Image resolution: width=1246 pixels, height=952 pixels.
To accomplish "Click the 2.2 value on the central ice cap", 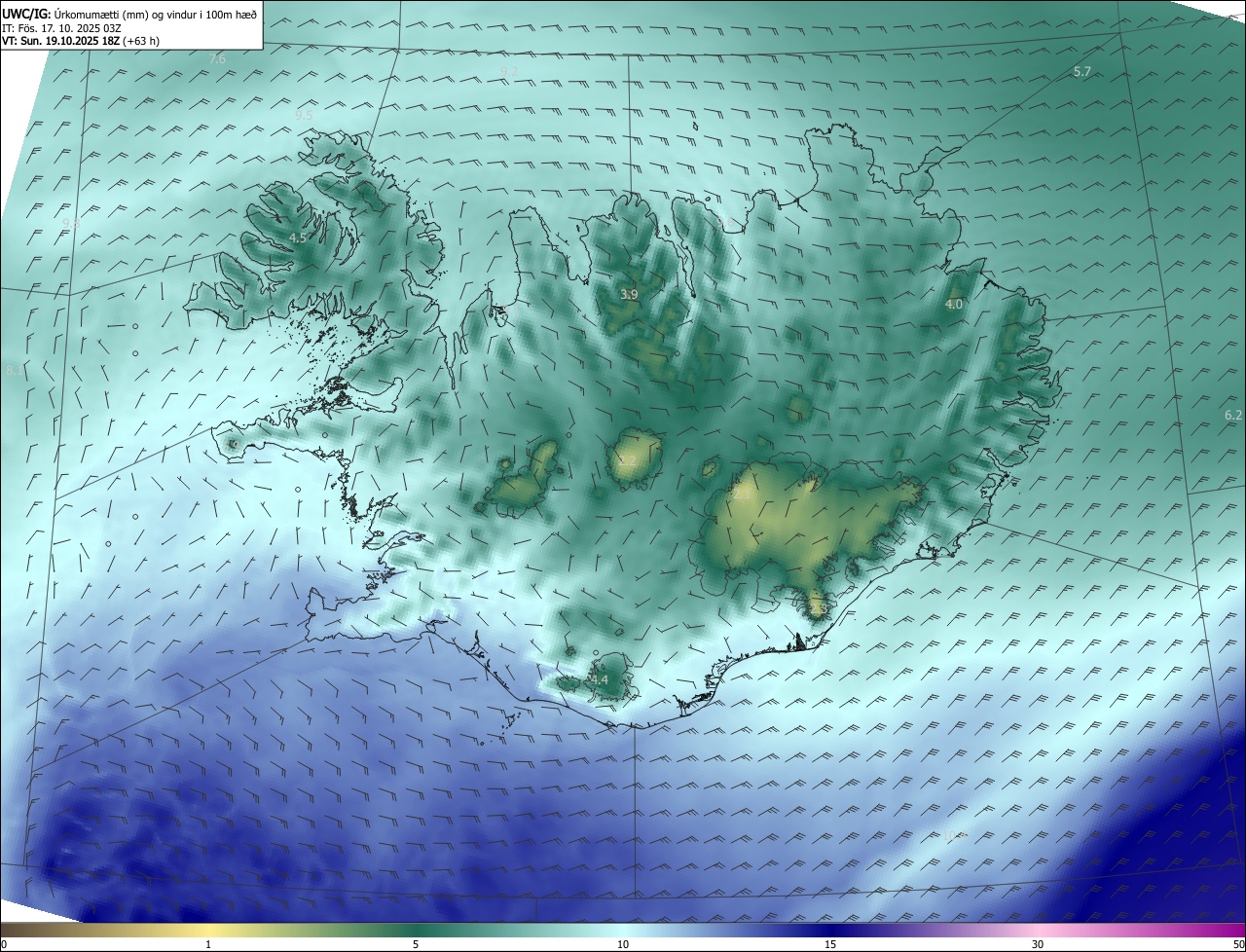I will pos(627,462).
